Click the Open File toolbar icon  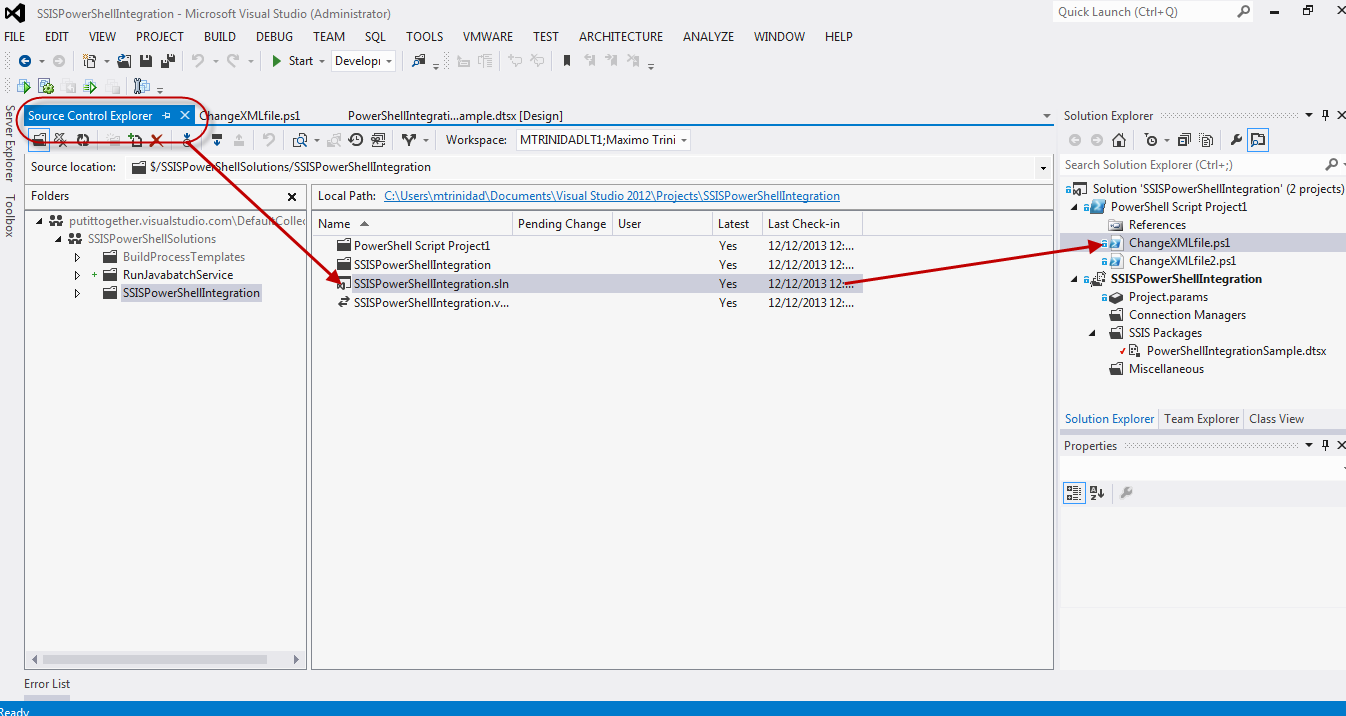pyautogui.click(x=125, y=61)
